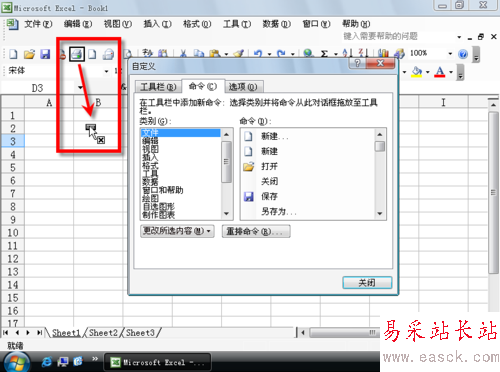500x372 pixels.
Task: Open the AutoSum functions dropdown arrow
Action: pos(336,54)
